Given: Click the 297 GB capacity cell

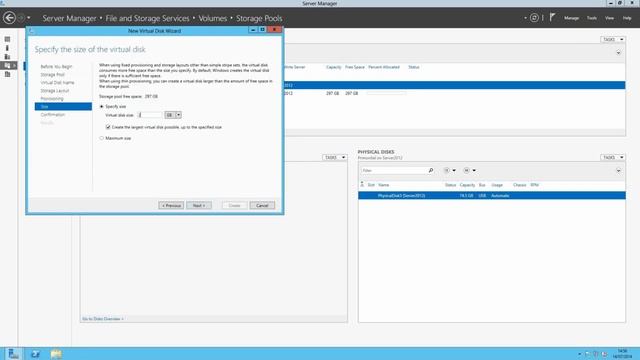Looking at the screenshot, I should [332, 93].
